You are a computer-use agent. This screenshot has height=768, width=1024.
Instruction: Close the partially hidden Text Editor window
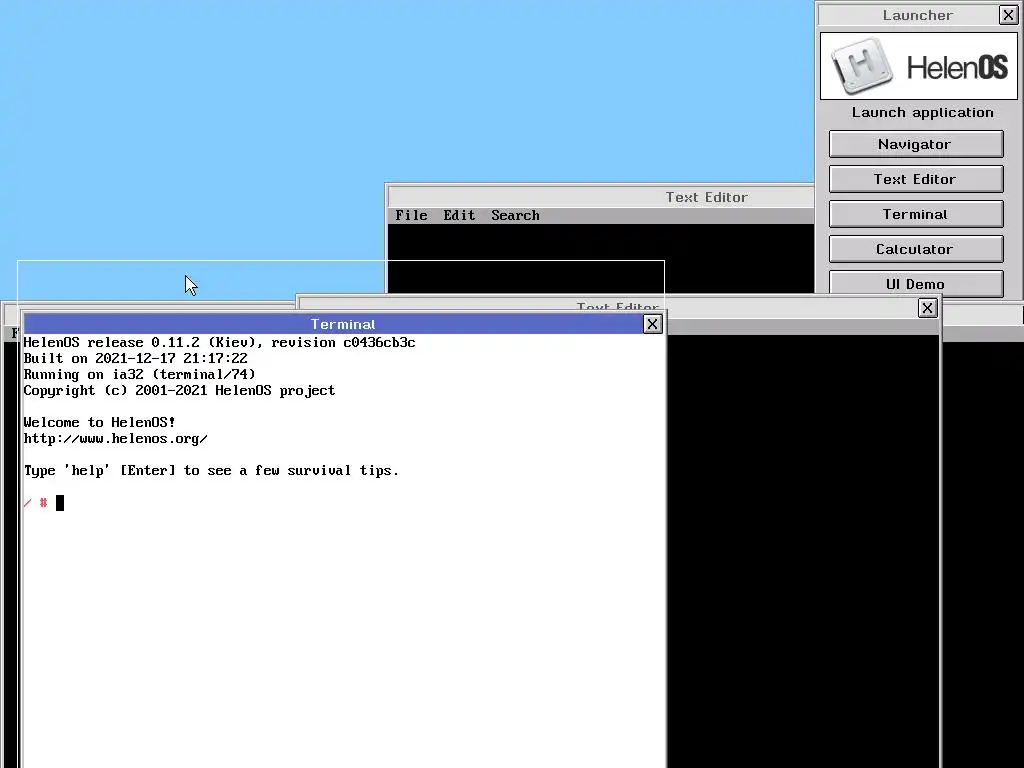[x=927, y=308]
